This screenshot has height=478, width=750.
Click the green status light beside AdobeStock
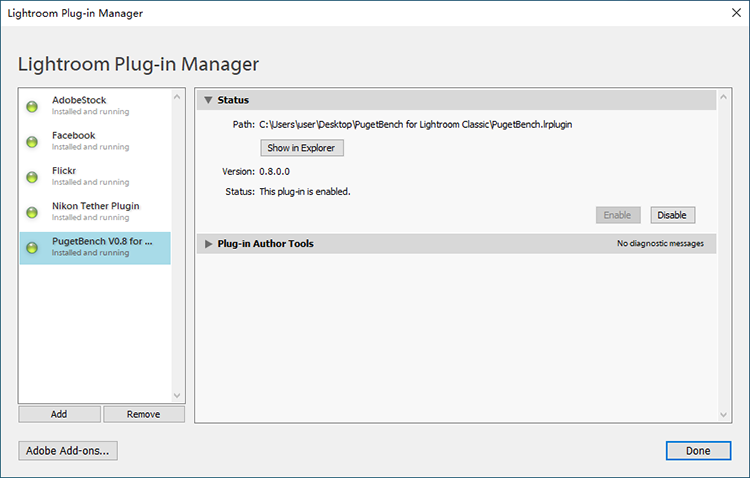coord(32,106)
